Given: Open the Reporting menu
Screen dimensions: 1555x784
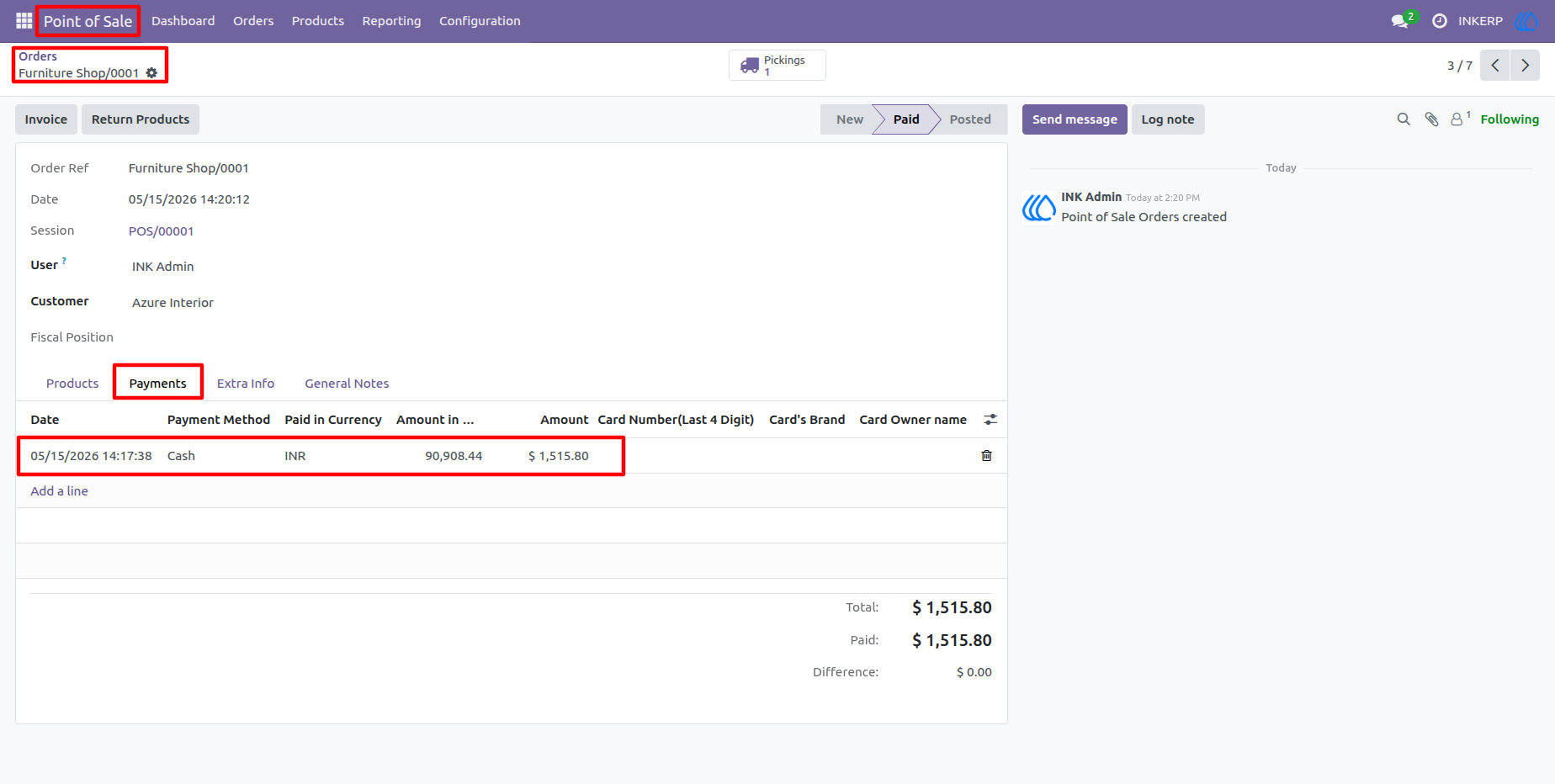Looking at the screenshot, I should 391,21.
